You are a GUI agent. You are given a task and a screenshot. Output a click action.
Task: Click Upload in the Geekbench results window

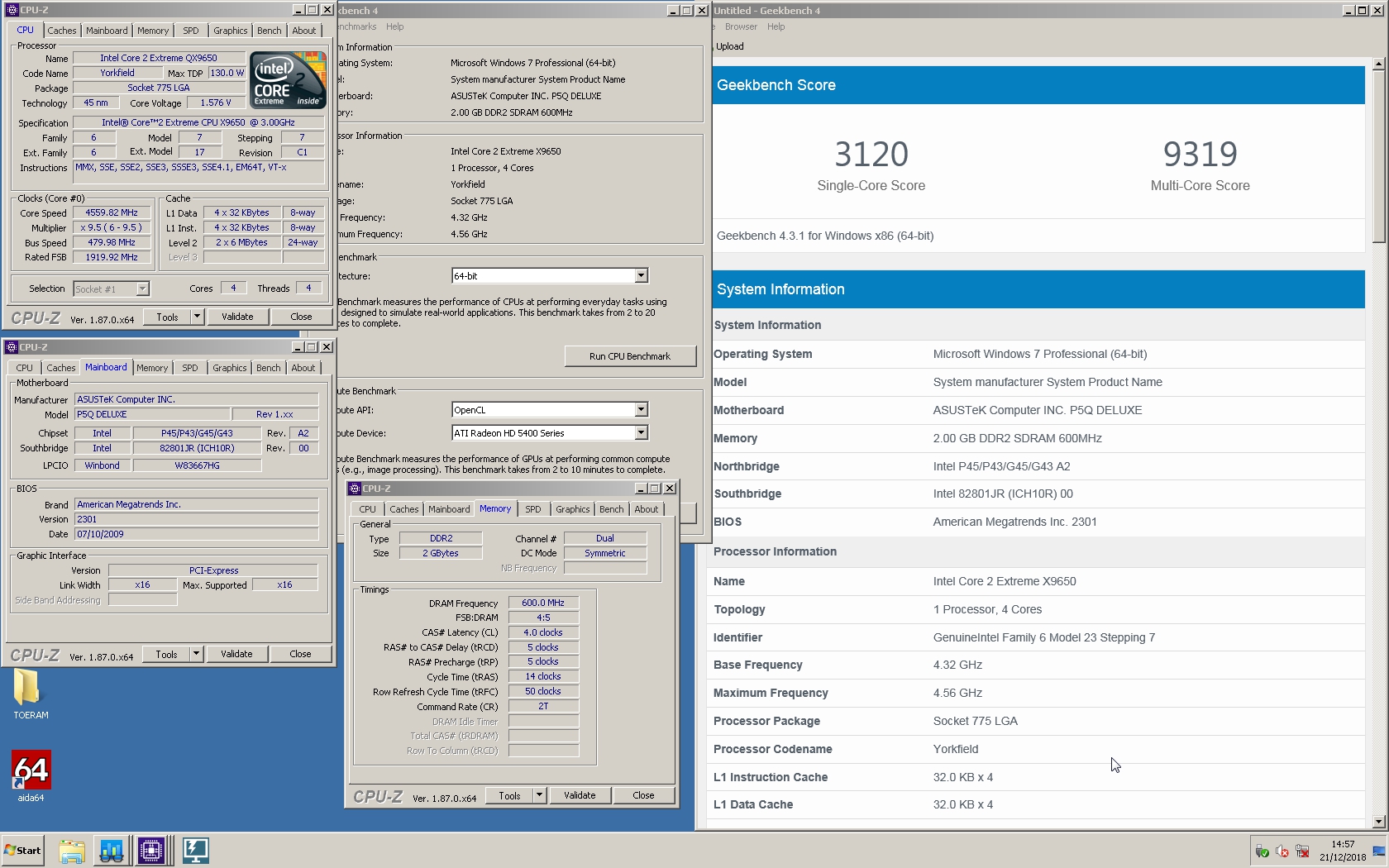coord(729,46)
